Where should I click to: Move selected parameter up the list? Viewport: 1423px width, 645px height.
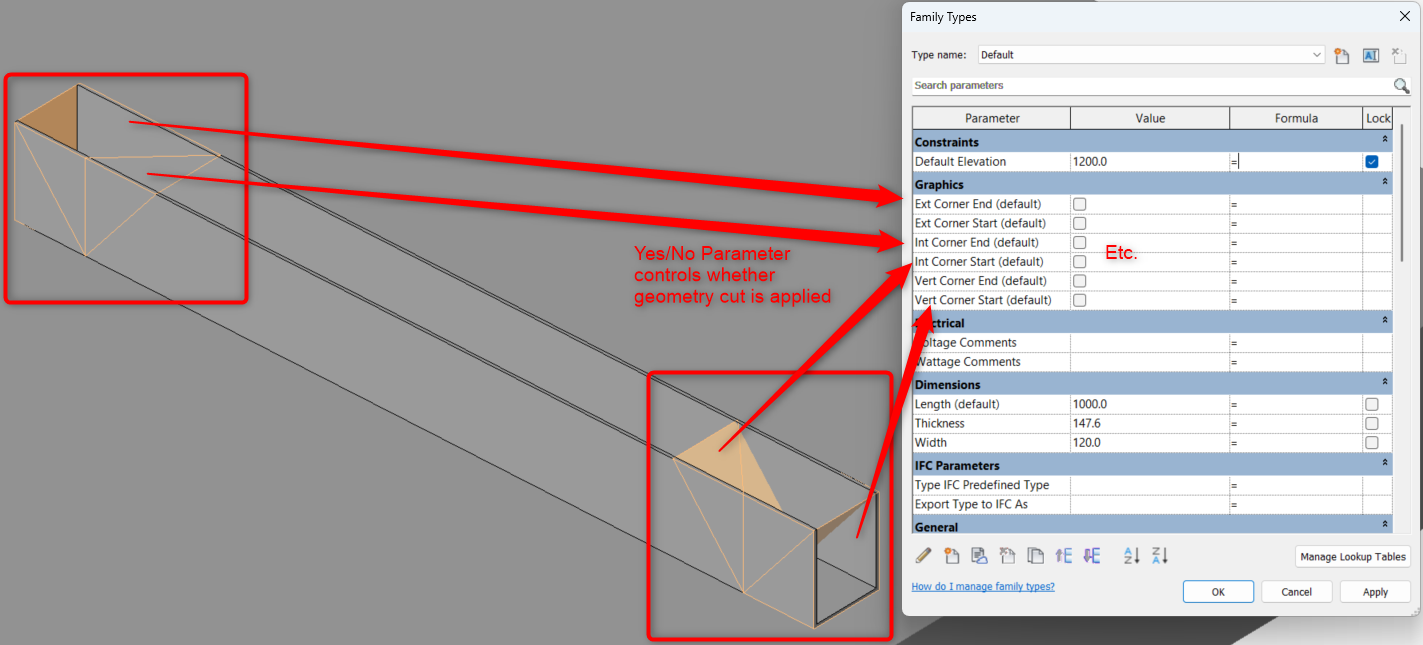tap(1063, 555)
